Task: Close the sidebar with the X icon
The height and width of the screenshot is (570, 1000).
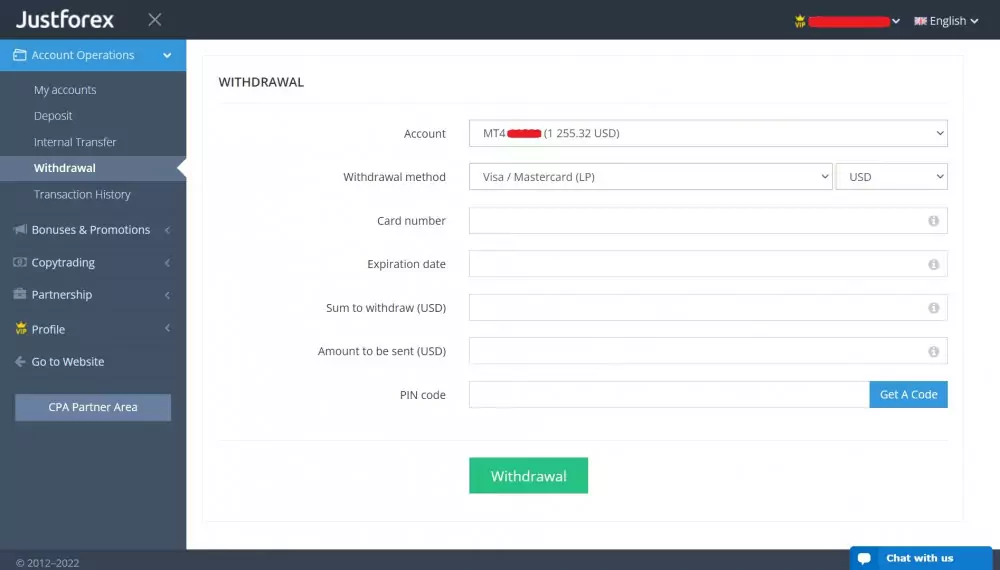Action: coord(154,20)
